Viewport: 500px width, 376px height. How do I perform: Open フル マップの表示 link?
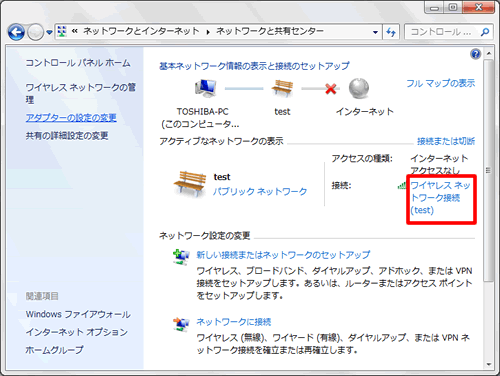[440, 83]
